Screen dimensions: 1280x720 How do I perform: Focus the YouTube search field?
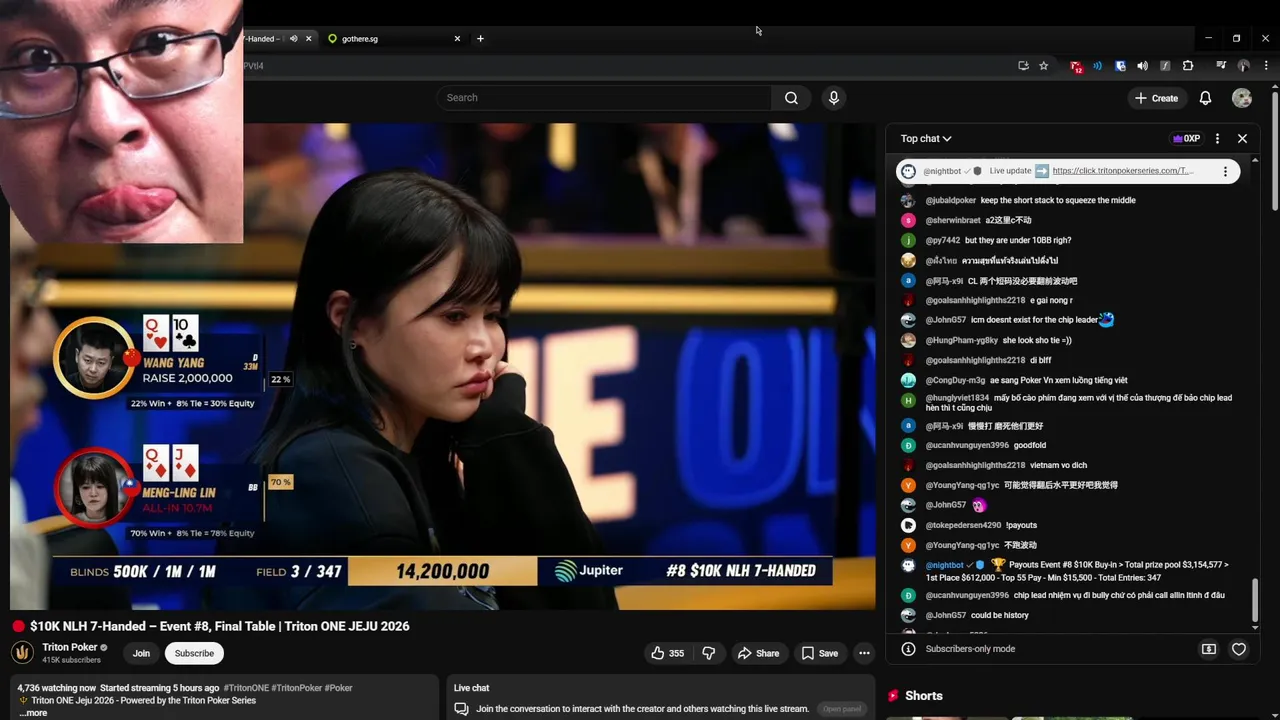[x=603, y=98]
